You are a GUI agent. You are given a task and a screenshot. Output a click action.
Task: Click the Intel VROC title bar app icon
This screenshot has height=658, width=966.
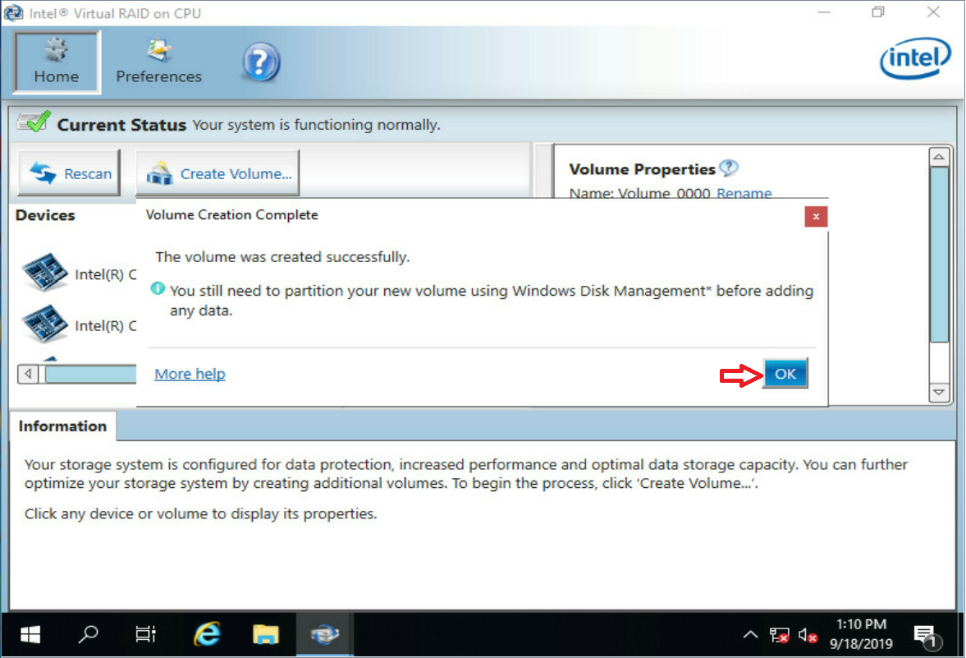pyautogui.click(x=14, y=13)
